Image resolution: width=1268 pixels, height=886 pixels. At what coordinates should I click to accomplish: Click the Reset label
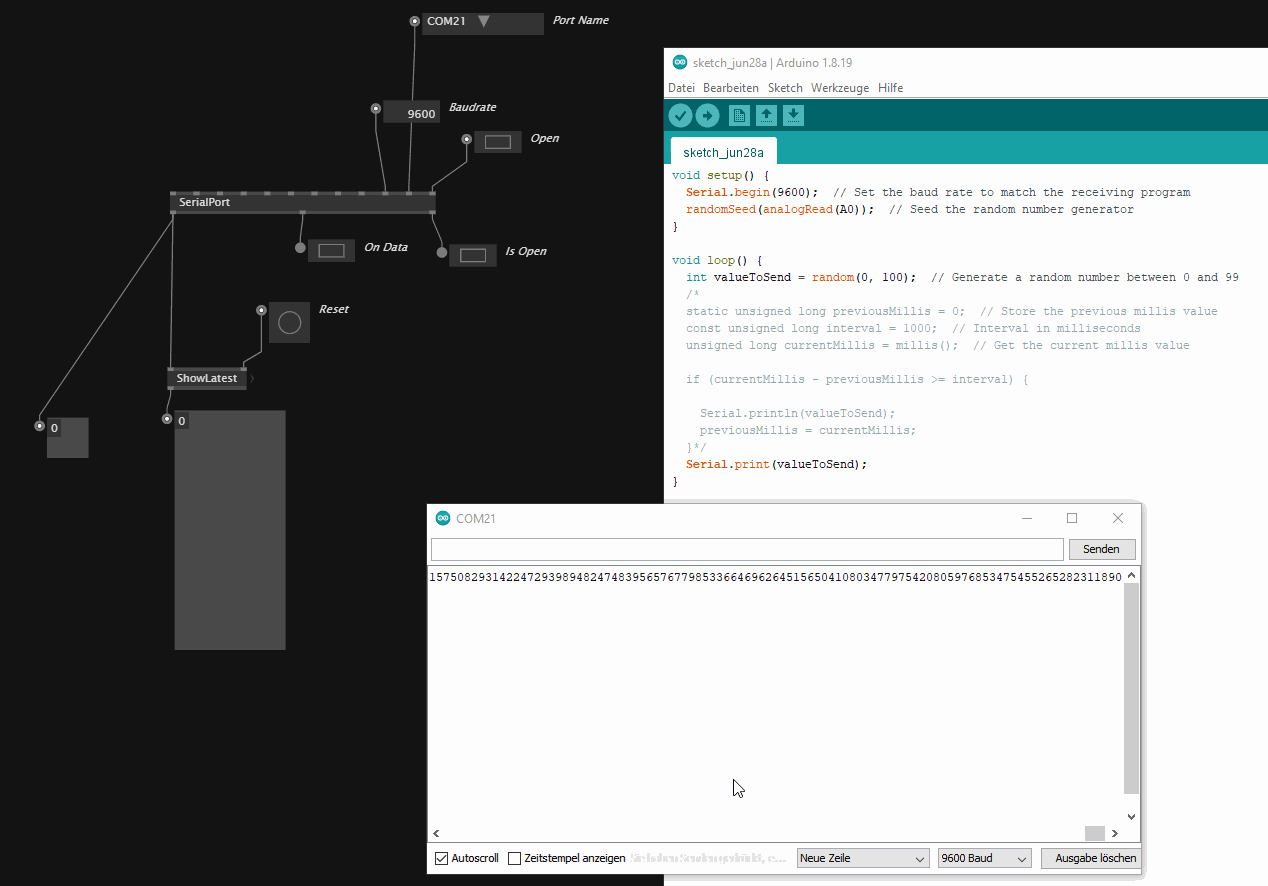pos(334,309)
